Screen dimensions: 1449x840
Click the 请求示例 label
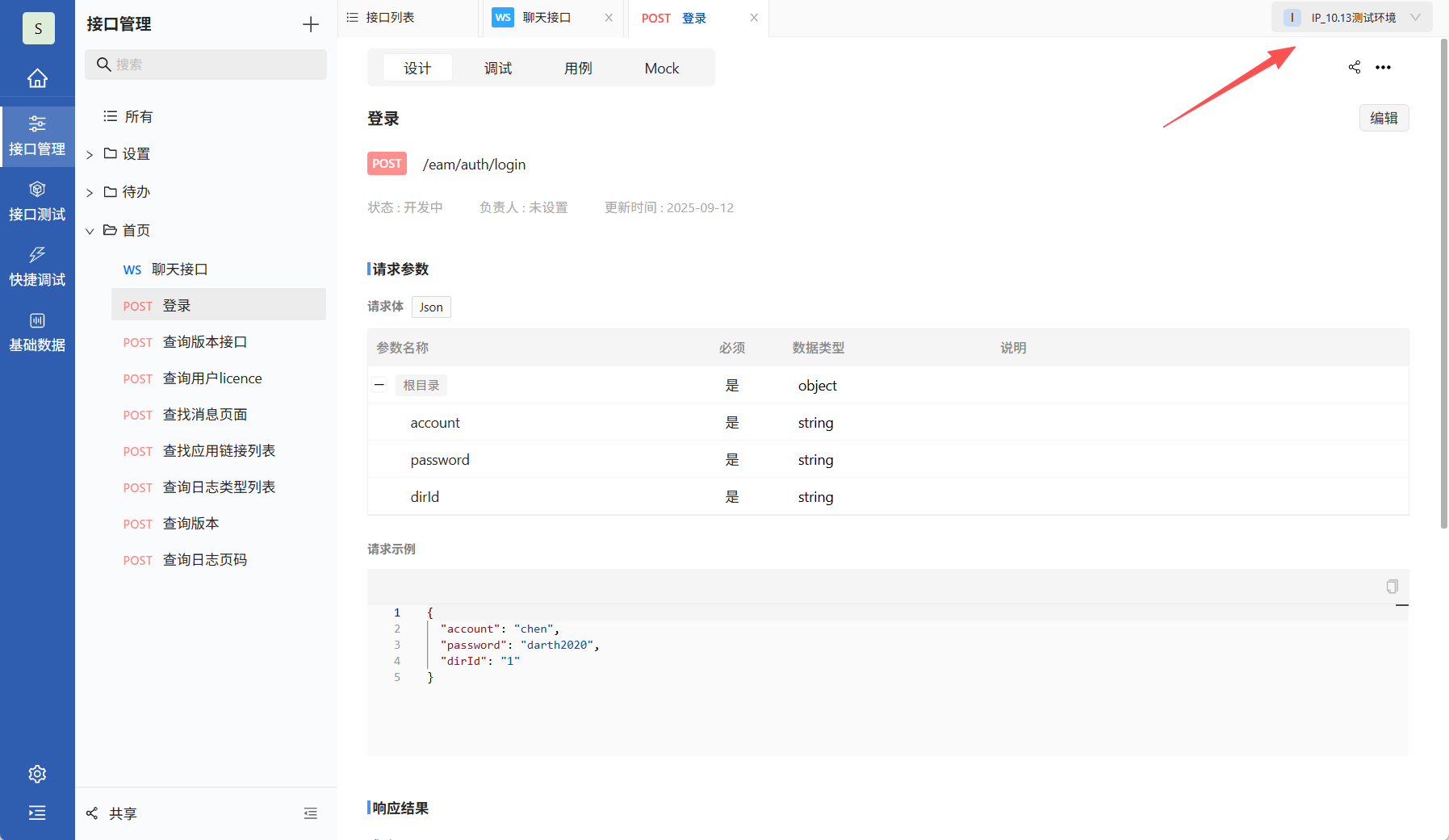coord(392,549)
